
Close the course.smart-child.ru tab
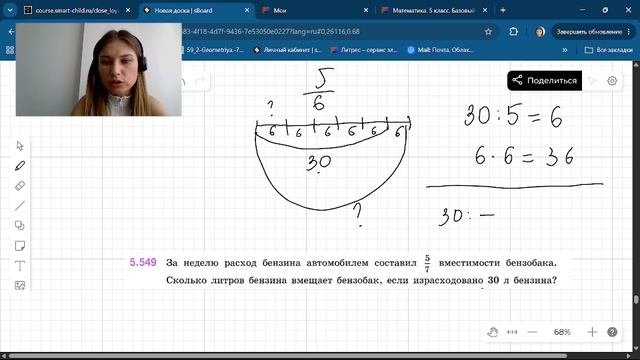[128, 10]
